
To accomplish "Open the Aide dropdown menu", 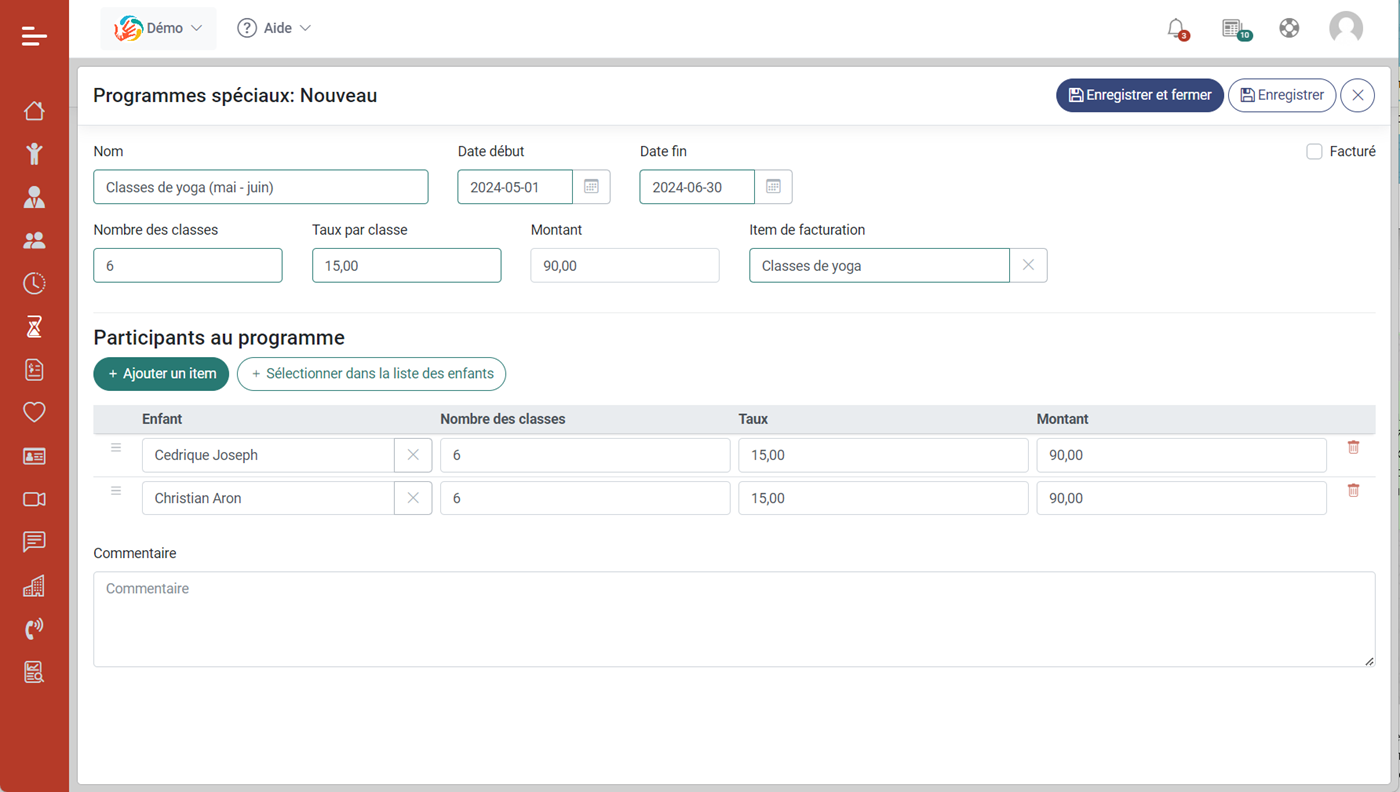I will (274, 28).
